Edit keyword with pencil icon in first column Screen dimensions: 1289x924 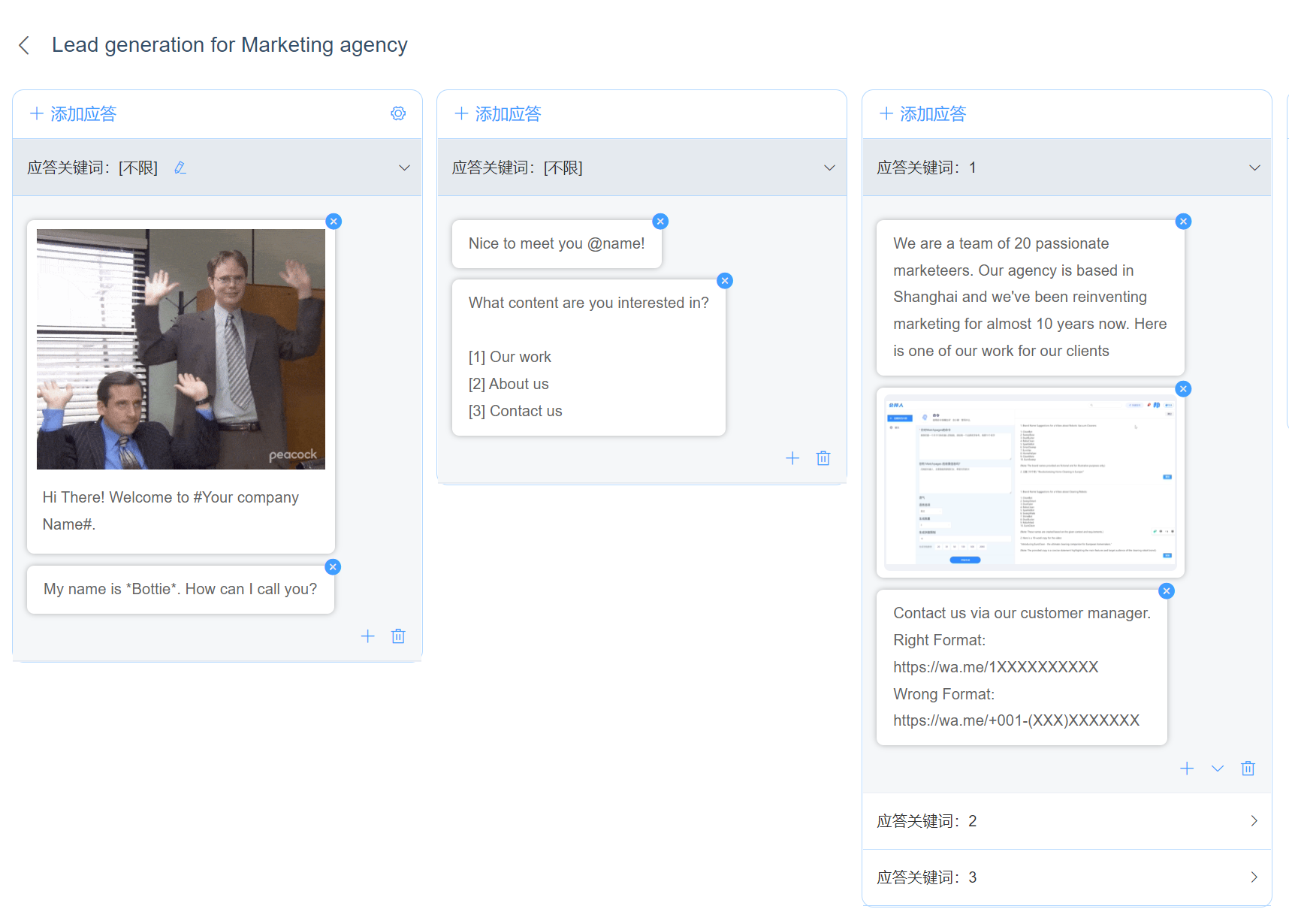click(180, 168)
